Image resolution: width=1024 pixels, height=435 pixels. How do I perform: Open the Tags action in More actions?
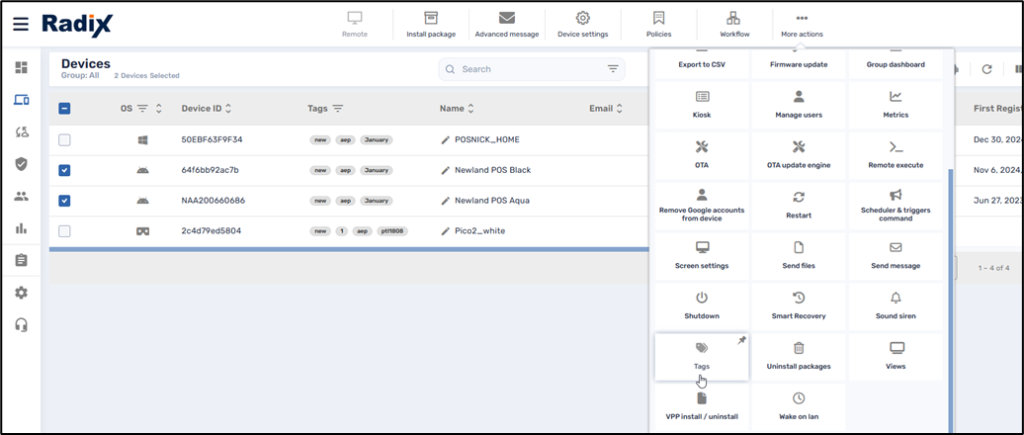click(701, 355)
